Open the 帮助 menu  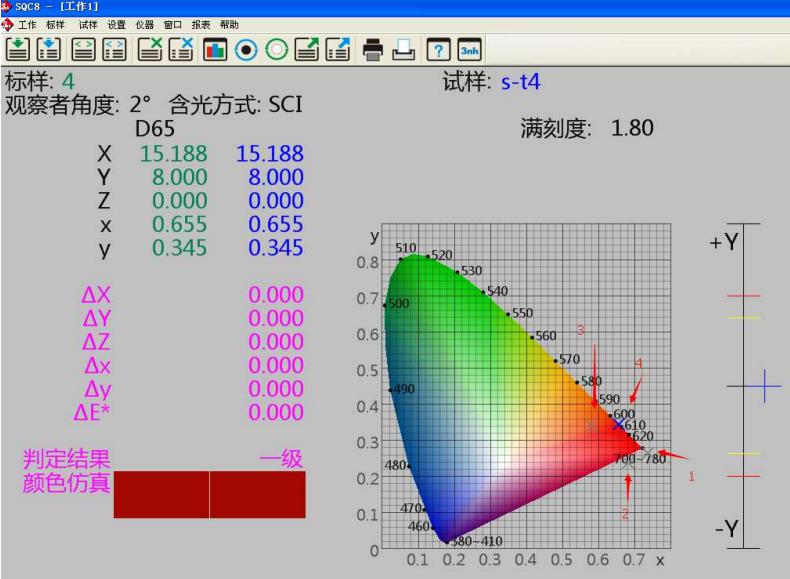click(x=229, y=25)
